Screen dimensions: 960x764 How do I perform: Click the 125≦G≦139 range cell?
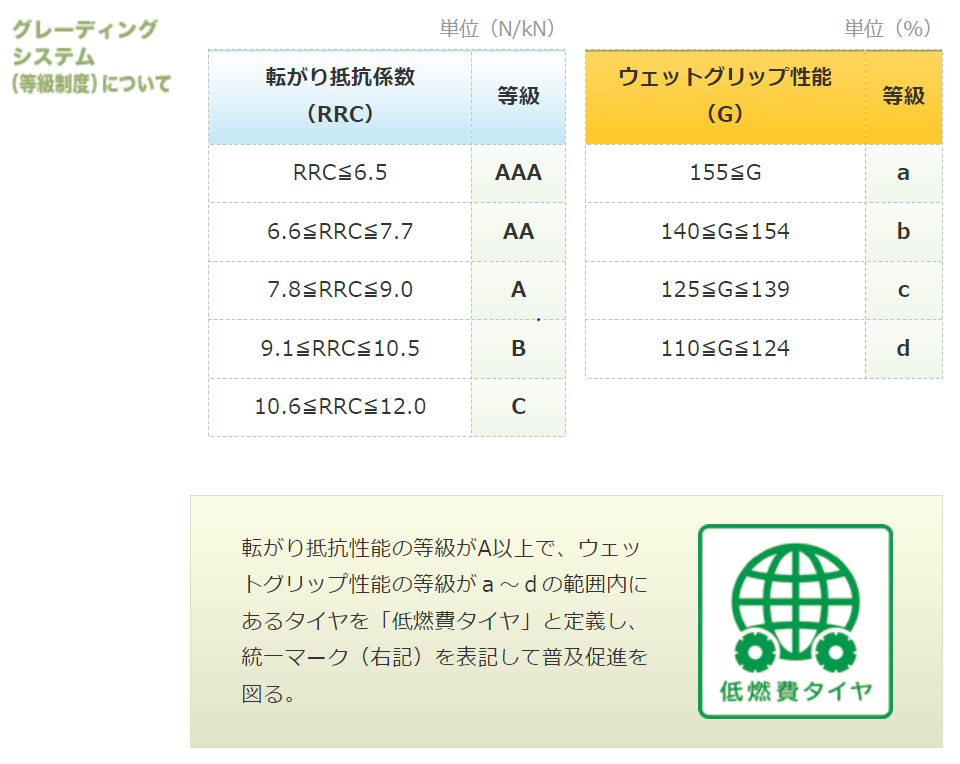[x=725, y=290]
